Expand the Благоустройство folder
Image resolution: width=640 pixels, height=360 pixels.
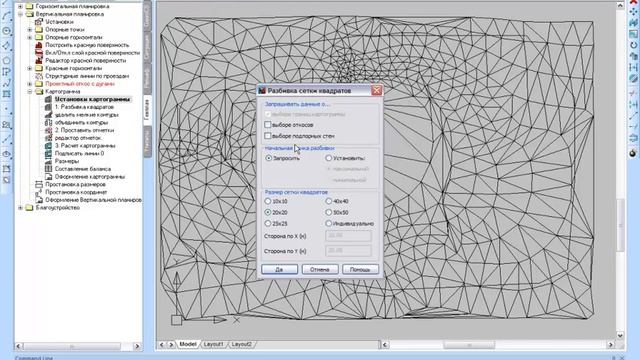20,208
